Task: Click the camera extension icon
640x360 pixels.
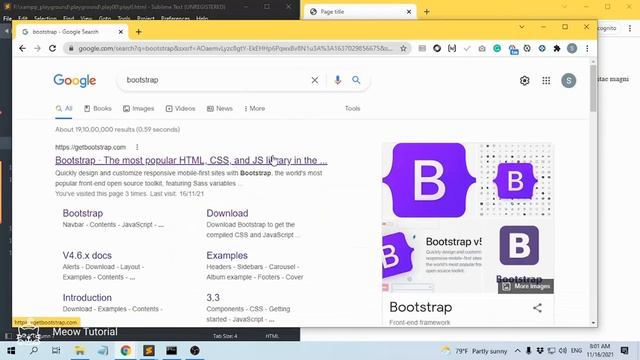Action: click(482, 48)
